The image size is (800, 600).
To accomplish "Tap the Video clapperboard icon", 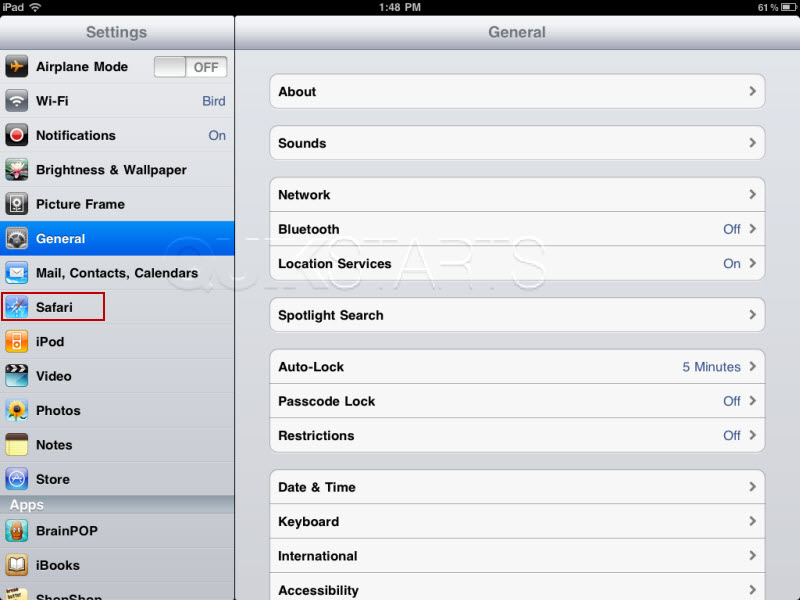I will (x=16, y=376).
